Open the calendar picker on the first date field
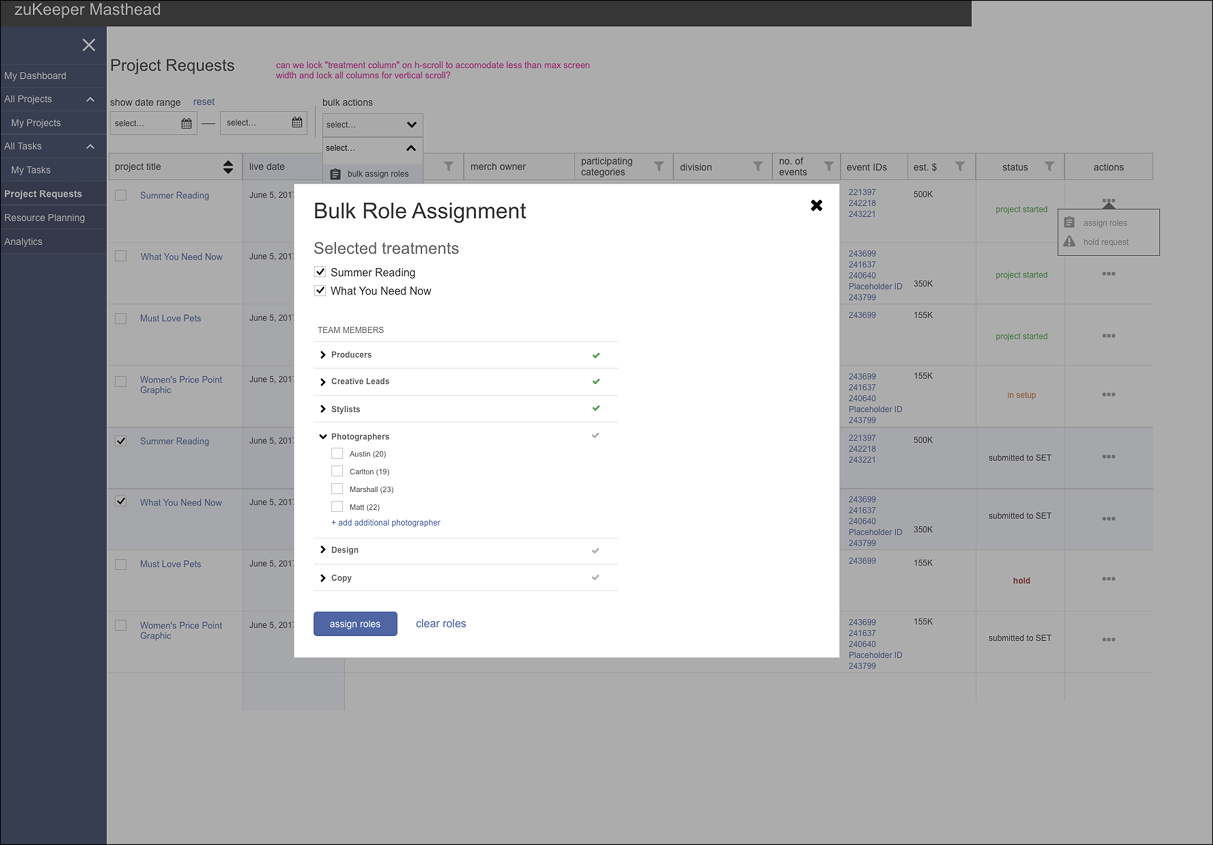Image resolution: width=1213 pixels, height=845 pixels. (186, 122)
